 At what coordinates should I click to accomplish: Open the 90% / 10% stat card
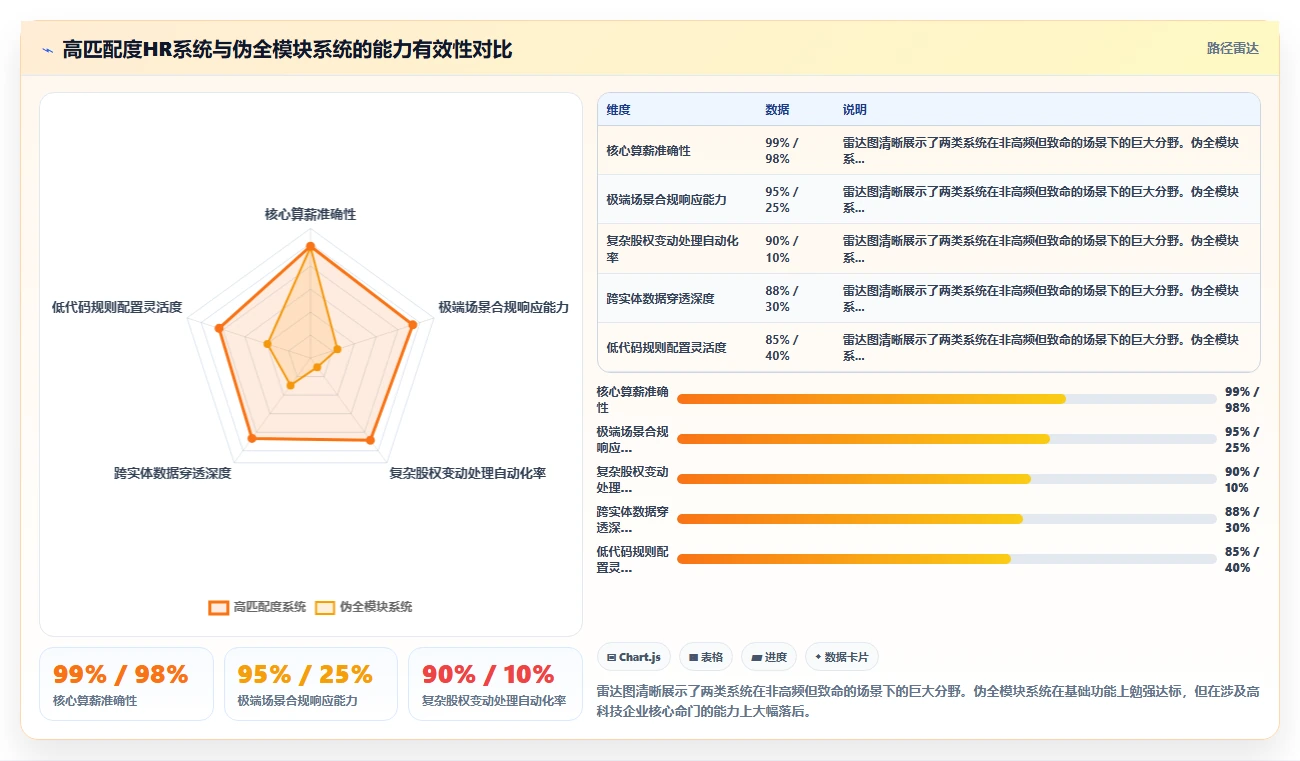pyautogui.click(x=495, y=684)
